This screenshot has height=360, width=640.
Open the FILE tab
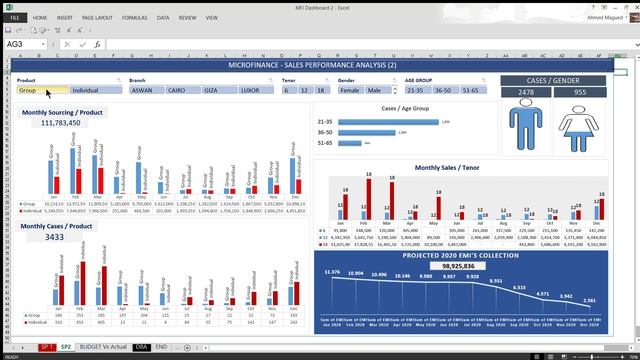[x=15, y=18]
